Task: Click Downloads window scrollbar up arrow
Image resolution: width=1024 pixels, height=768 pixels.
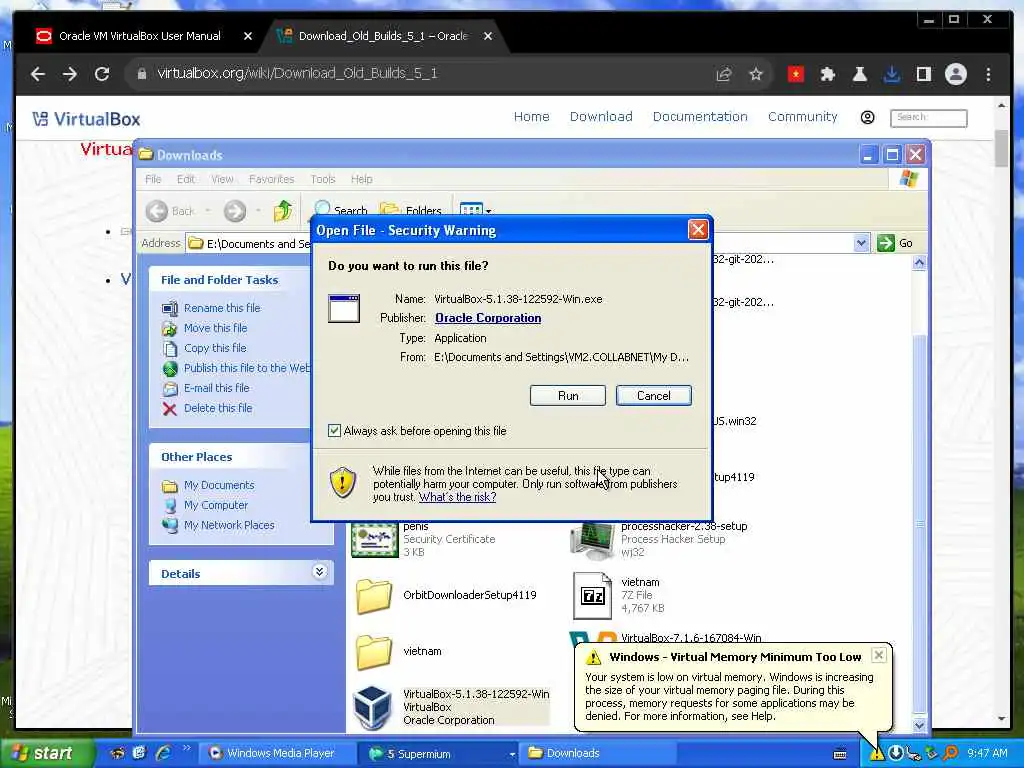Action: (919, 263)
